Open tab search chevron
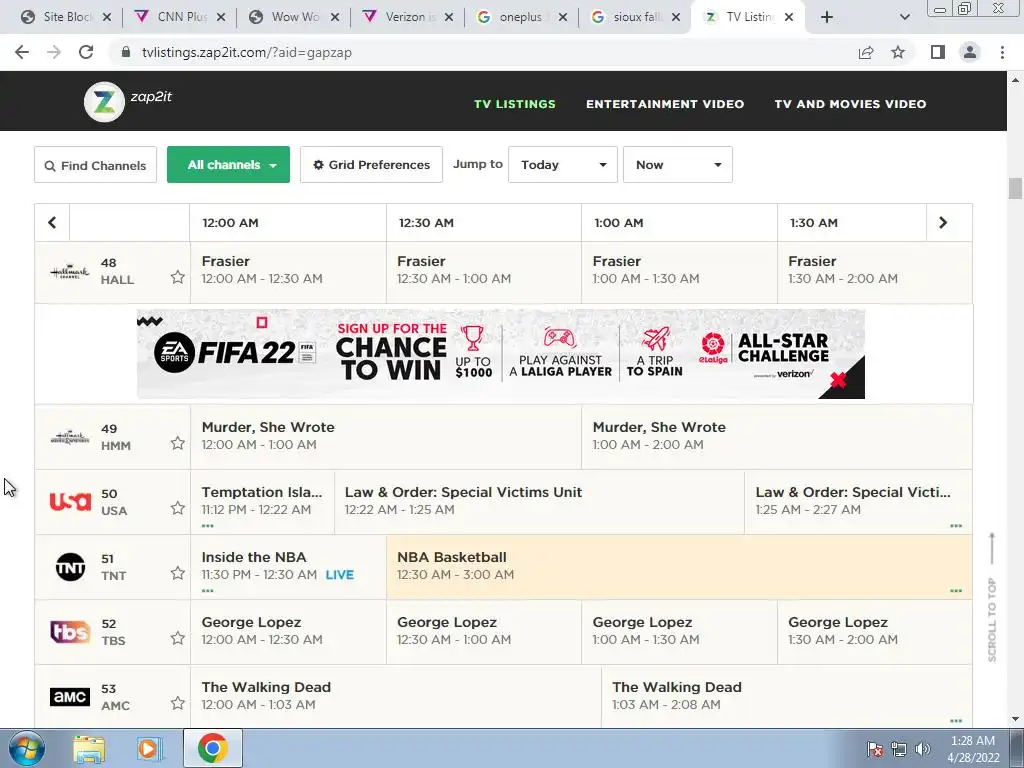This screenshot has width=1024, height=768. 904,17
